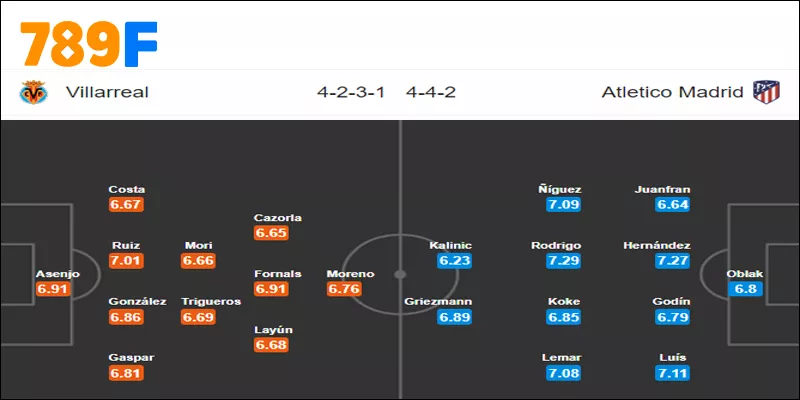Click Asenjo's 6.91 rating badge
800x400 pixels.
[55, 289]
